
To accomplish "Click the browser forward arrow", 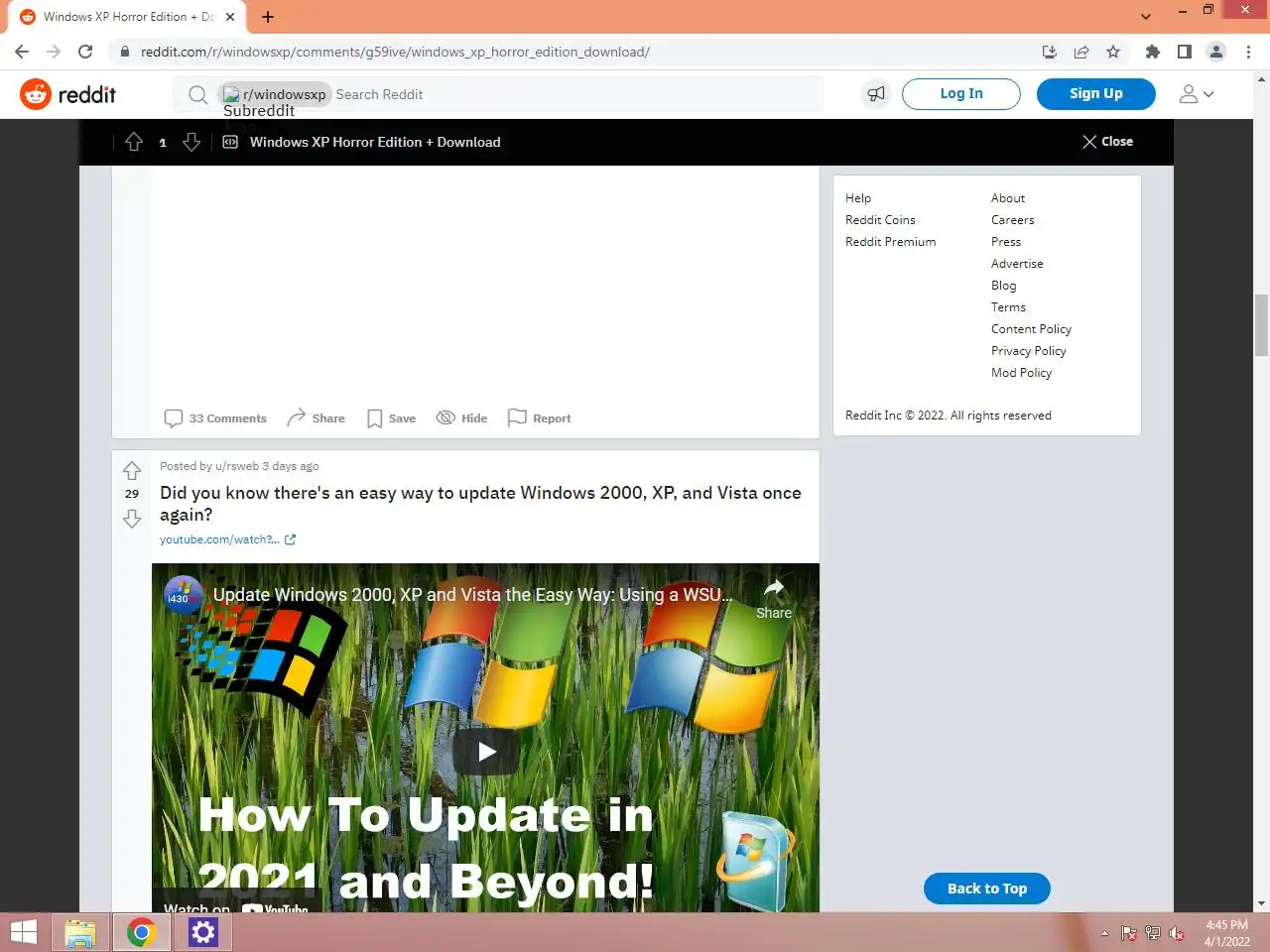I will [54, 52].
